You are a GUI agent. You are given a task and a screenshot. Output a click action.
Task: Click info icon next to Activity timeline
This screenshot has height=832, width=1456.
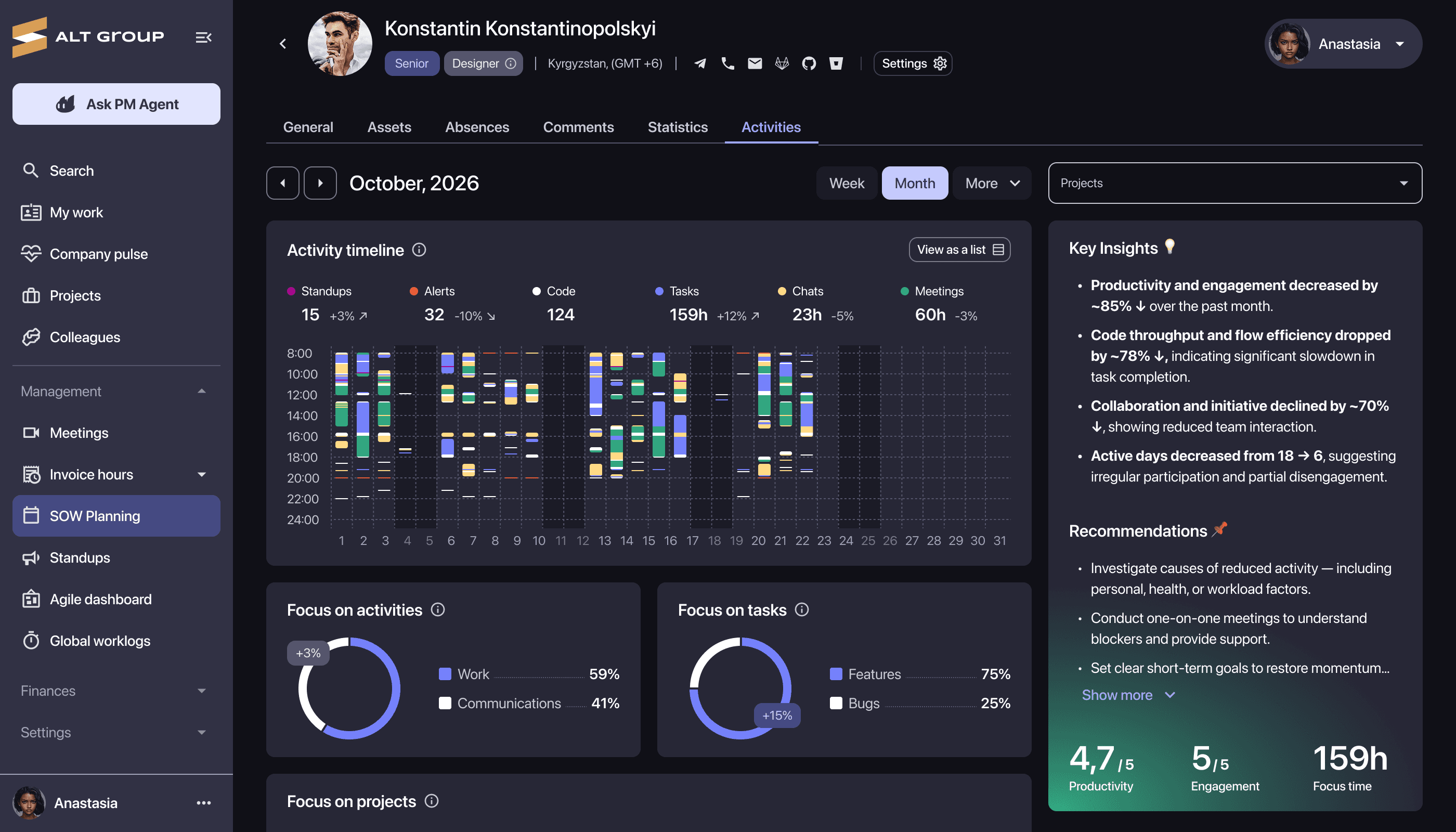click(x=419, y=250)
